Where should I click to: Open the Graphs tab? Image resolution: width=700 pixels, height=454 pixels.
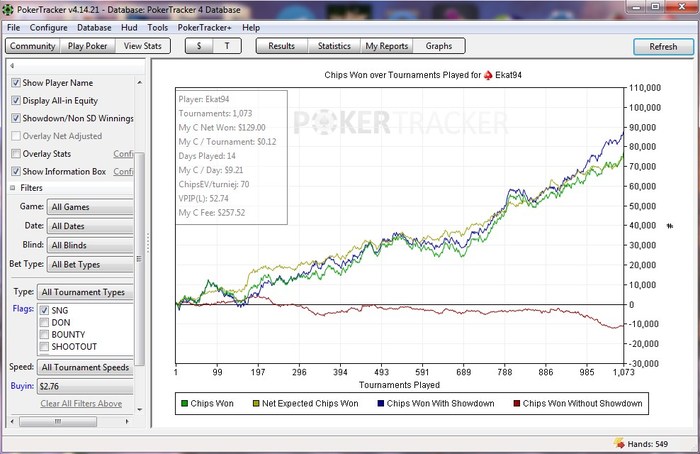(439, 46)
